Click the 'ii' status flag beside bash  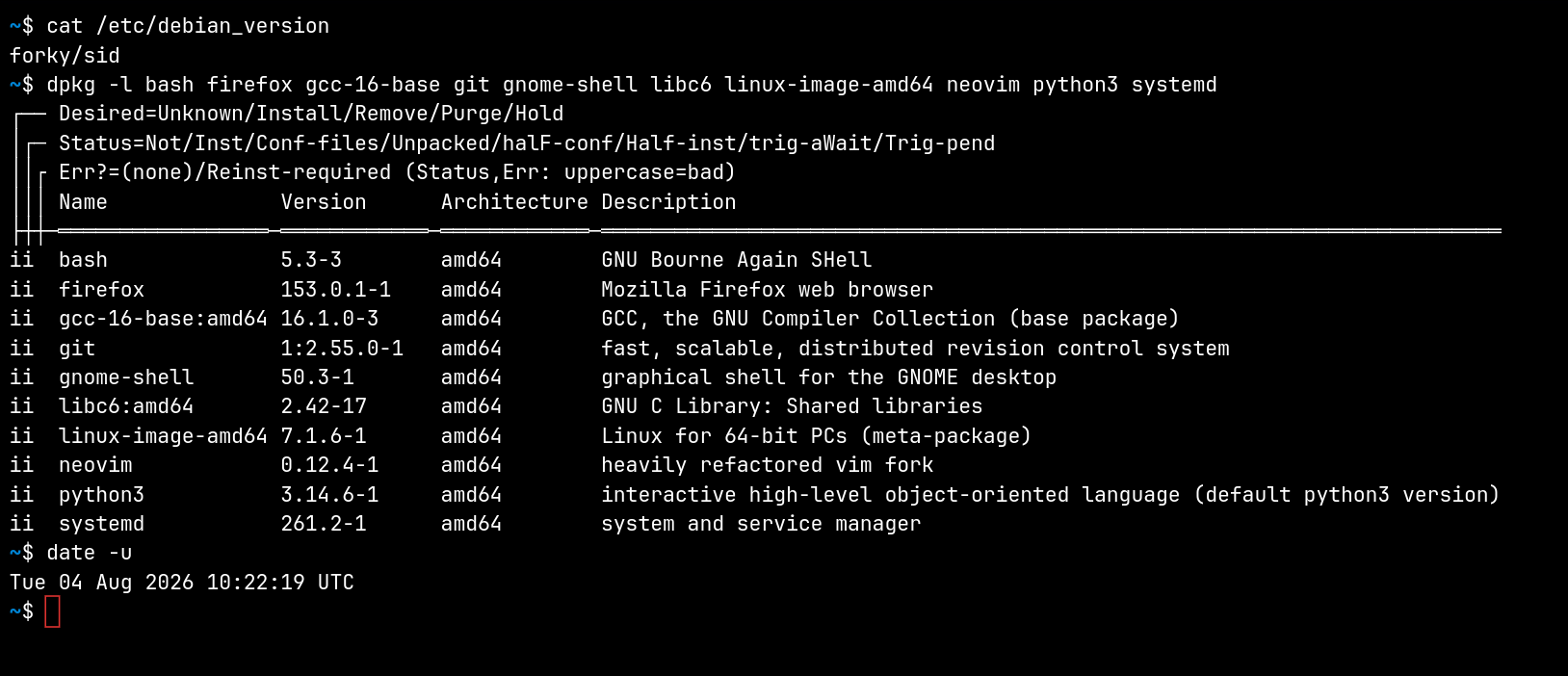pyautogui.click(x=21, y=260)
